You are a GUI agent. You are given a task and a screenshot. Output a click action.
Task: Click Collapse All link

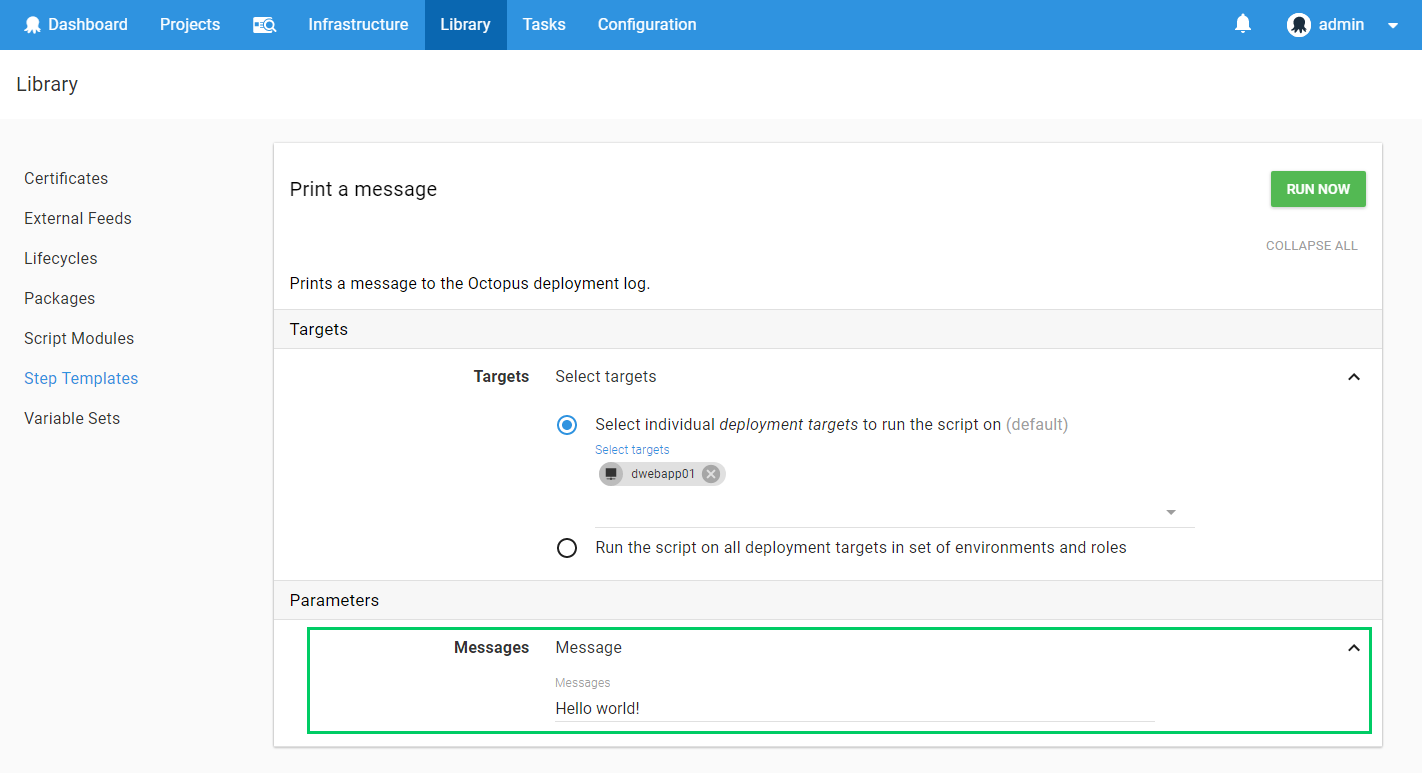pos(1311,246)
